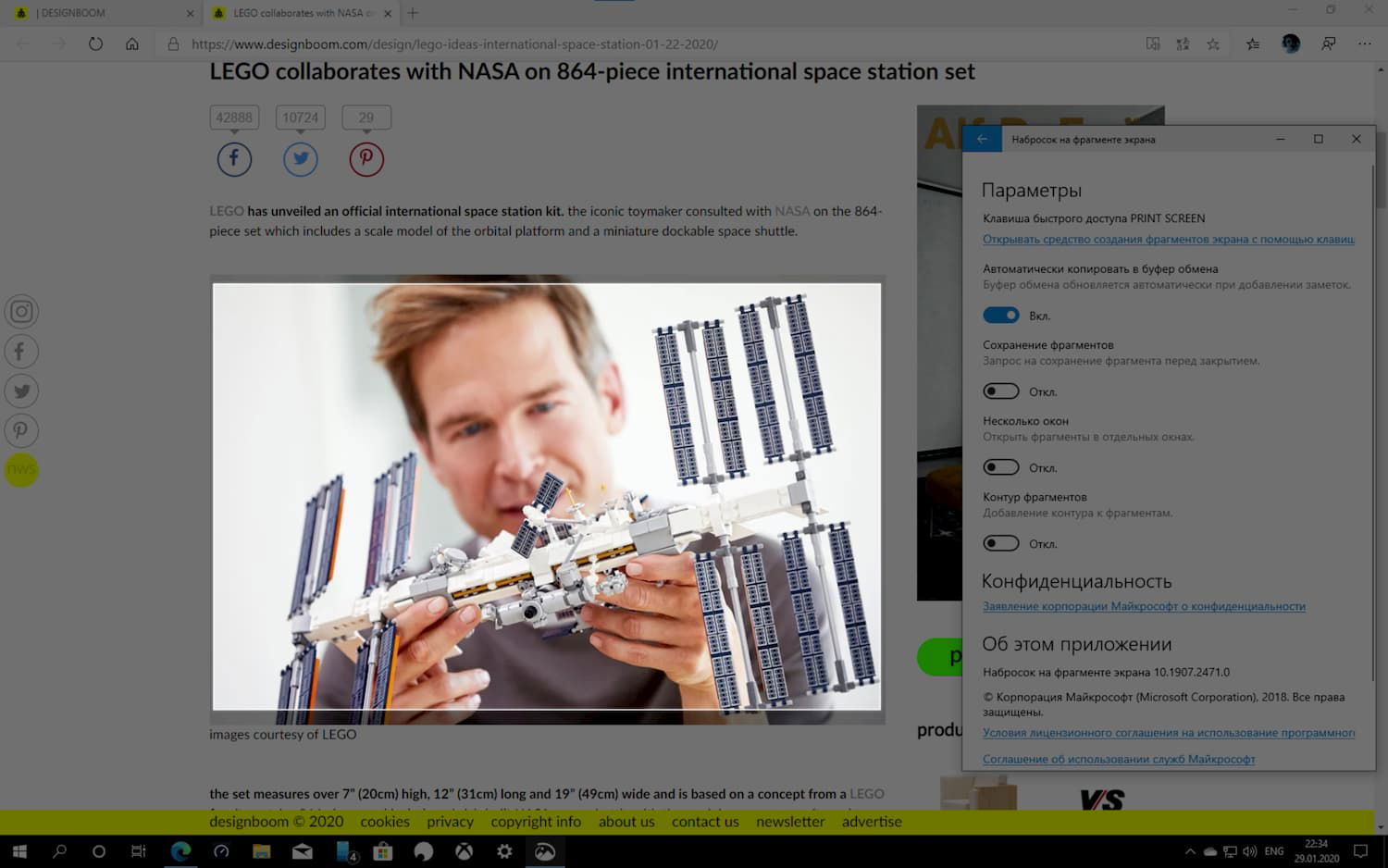Open the 'contact us' footer link
This screenshot has width=1388, height=868.
705,822
